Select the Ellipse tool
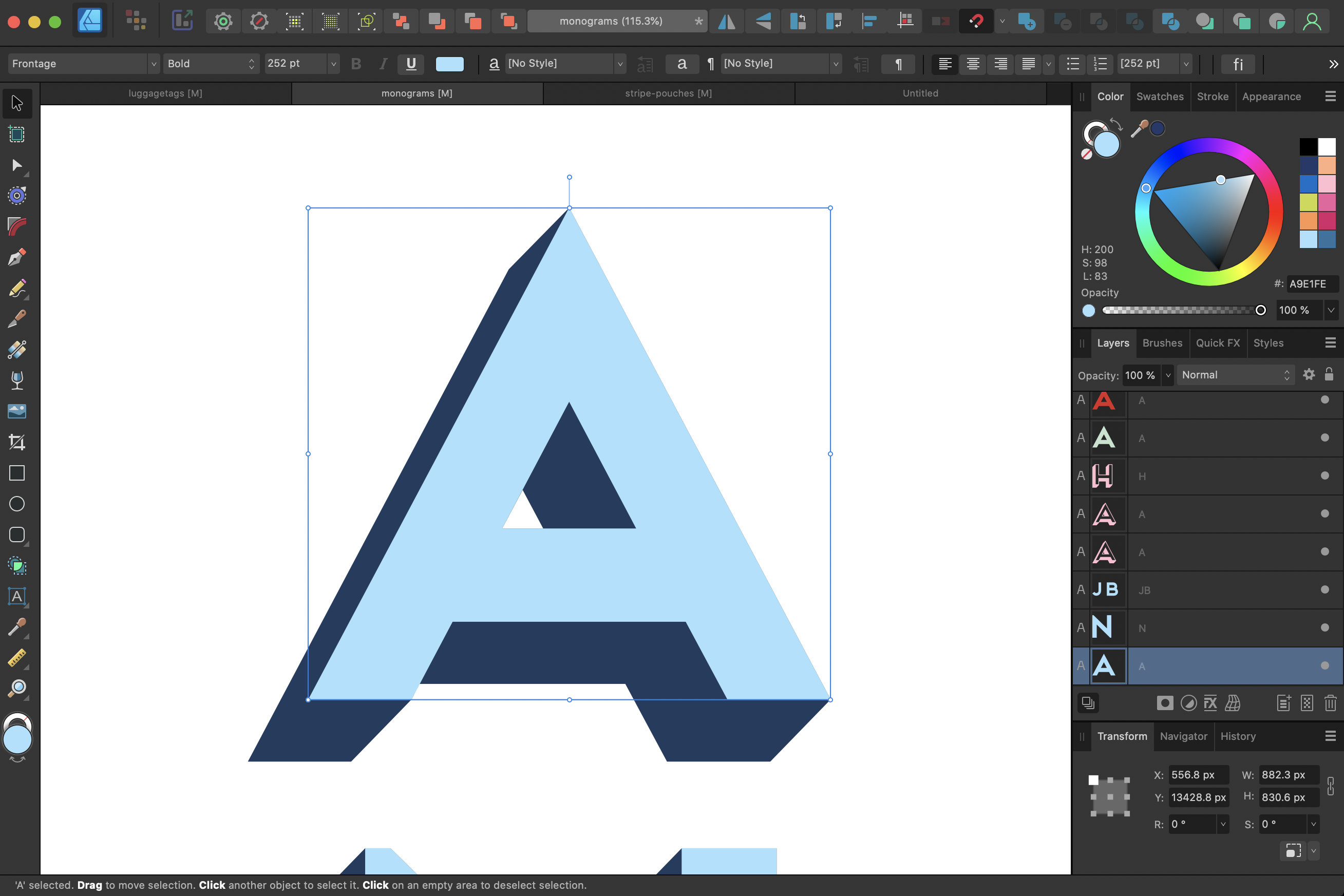This screenshot has height=896, width=1344. coord(17,504)
